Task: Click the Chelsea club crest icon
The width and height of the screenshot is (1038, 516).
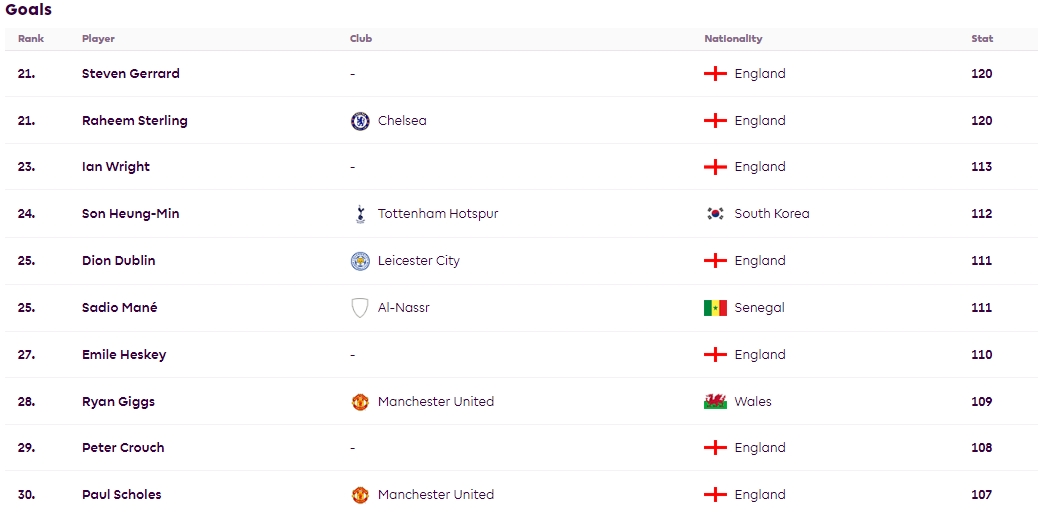Action: click(360, 121)
